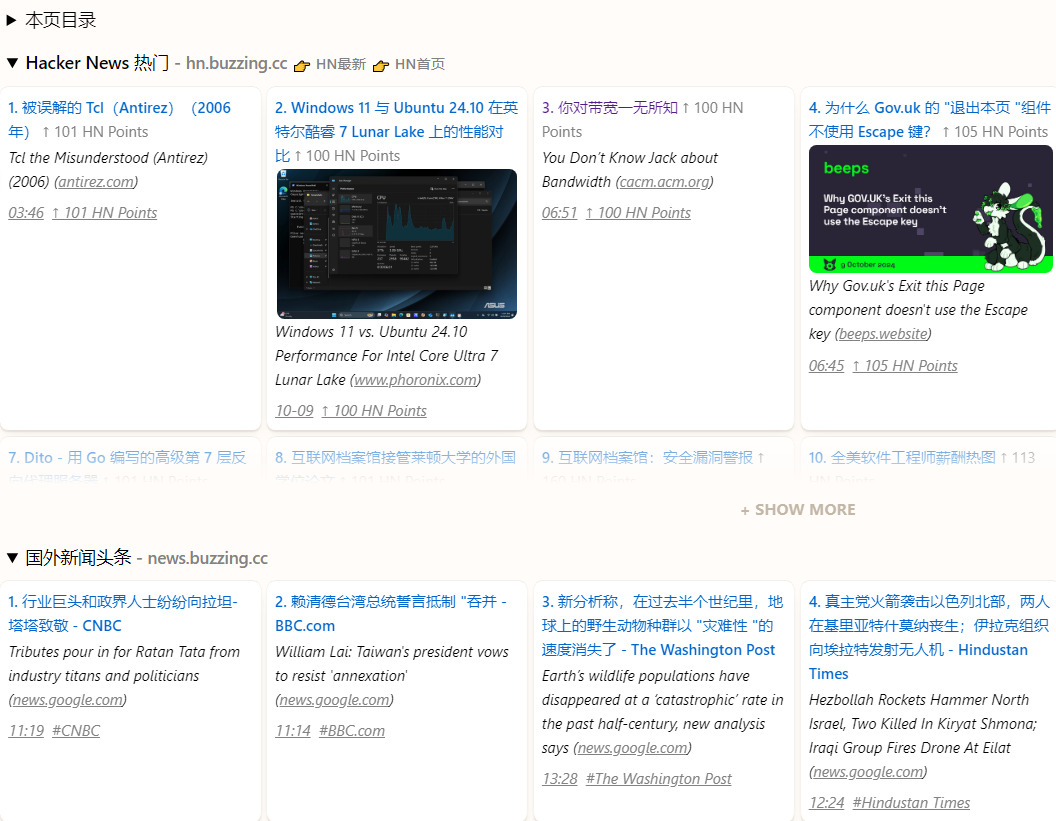Click the 13:28 timestamp link

[x=560, y=779]
